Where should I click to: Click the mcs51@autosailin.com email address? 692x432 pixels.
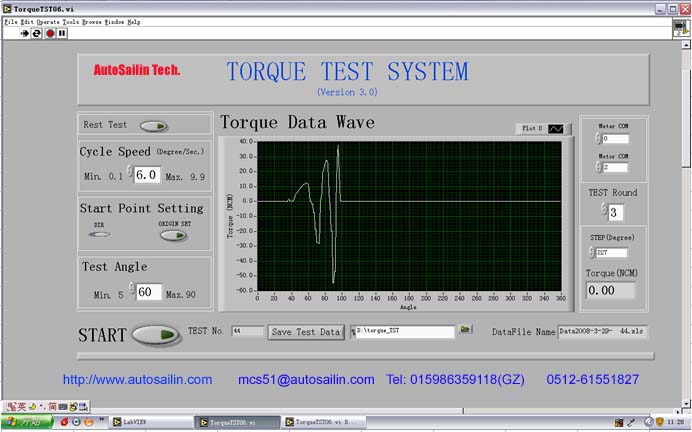pos(306,380)
